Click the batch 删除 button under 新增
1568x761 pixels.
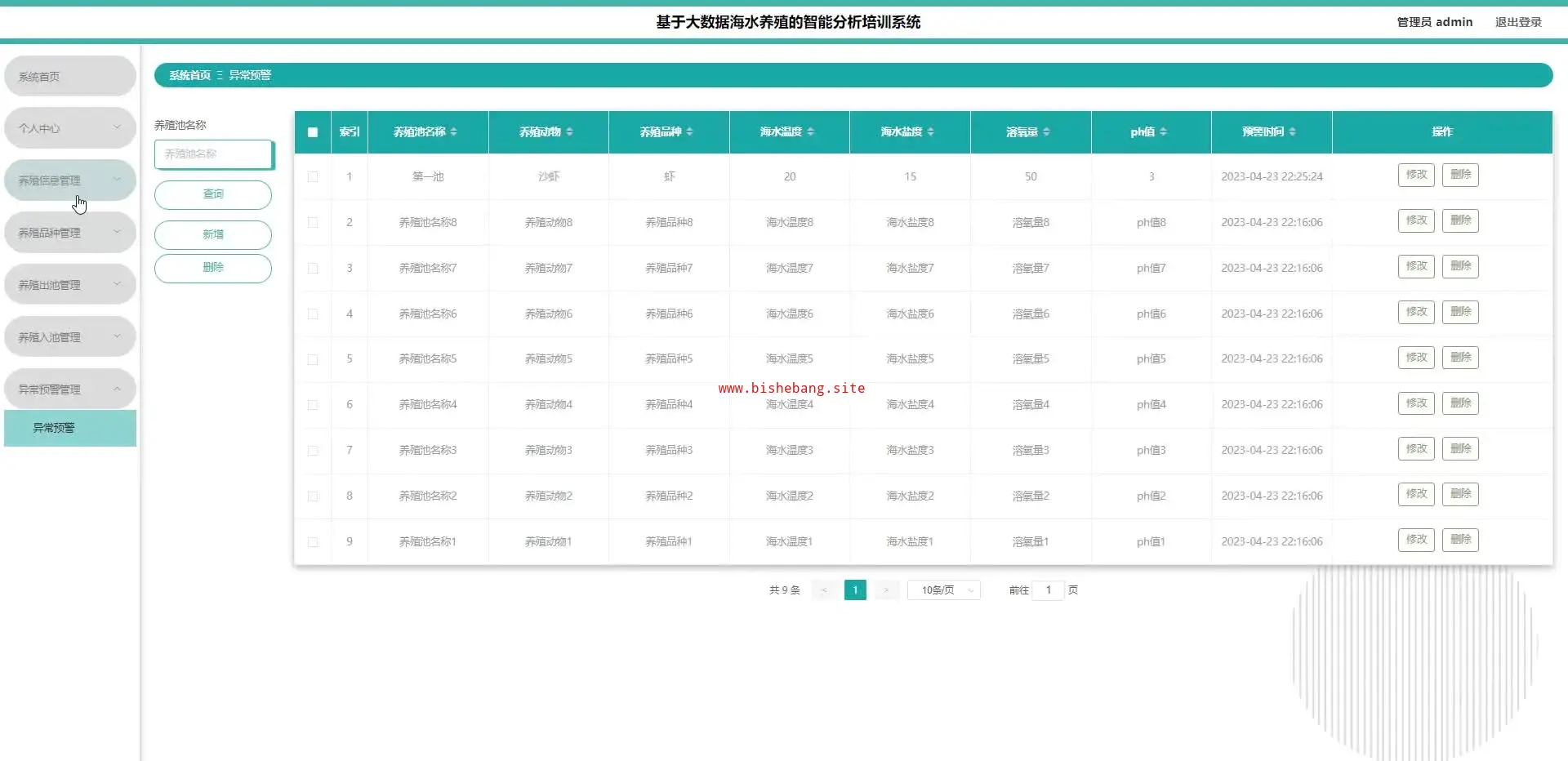pyautogui.click(x=213, y=268)
